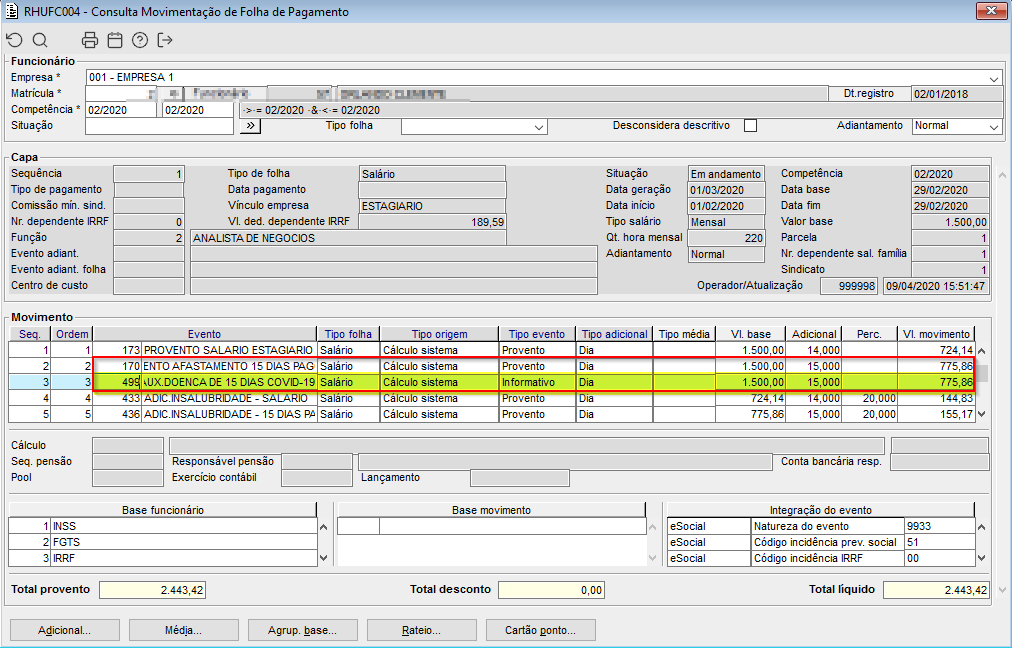Toggle the Desconsidera descritivo checkbox
Screen dimensions: 1012x648
750,126
